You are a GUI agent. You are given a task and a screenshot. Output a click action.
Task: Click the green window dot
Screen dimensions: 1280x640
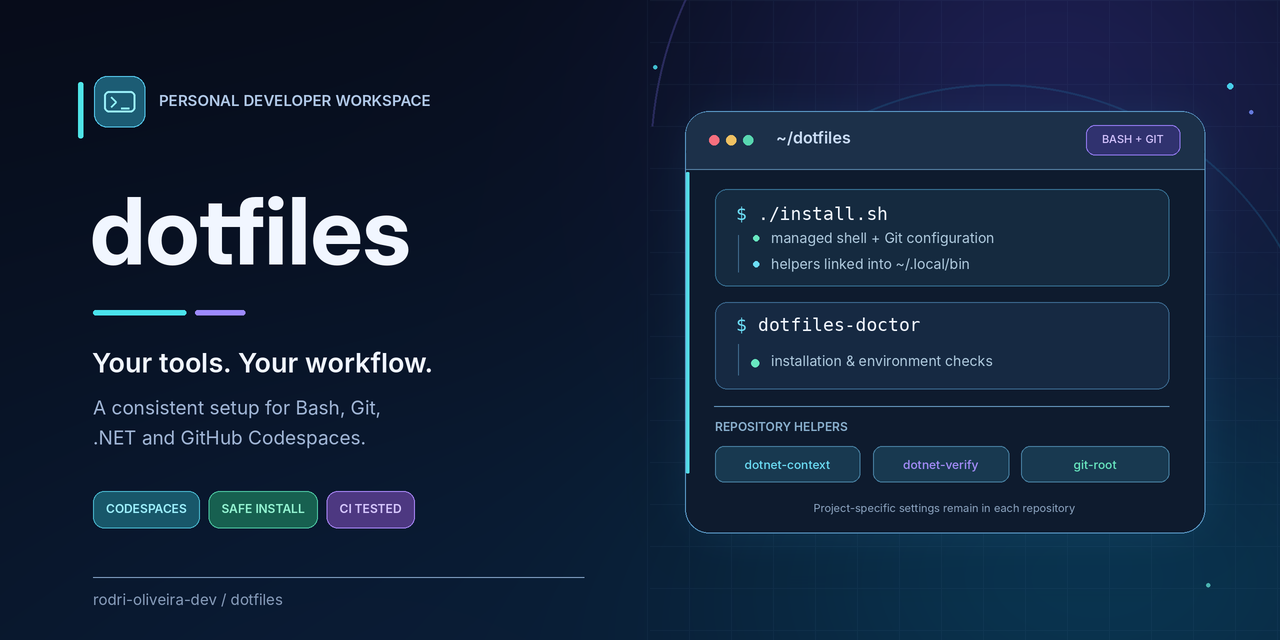click(748, 140)
